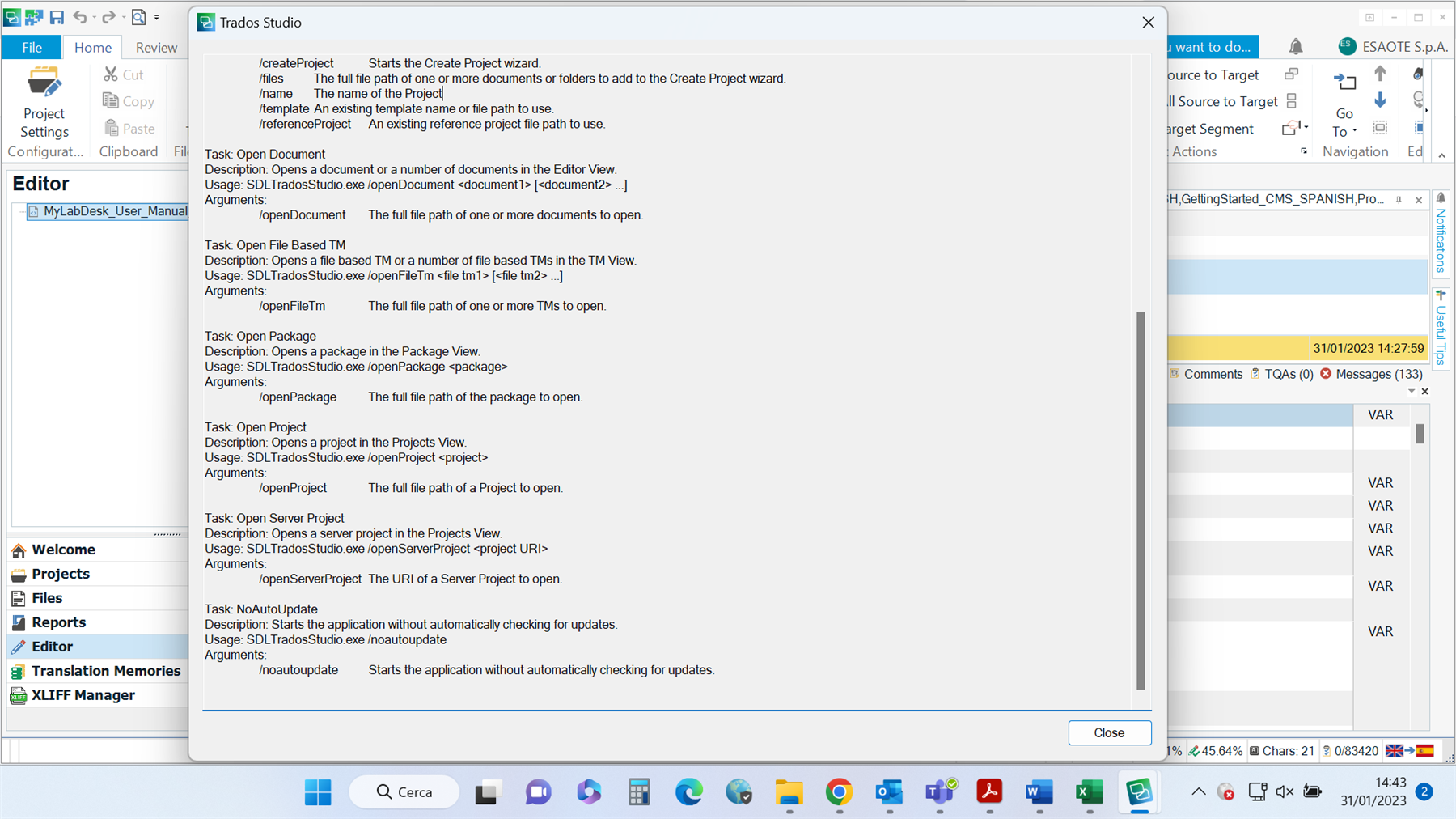Open Microsoft Word from taskbar
Screen dimensions: 1456x819
pyautogui.click(x=1039, y=792)
